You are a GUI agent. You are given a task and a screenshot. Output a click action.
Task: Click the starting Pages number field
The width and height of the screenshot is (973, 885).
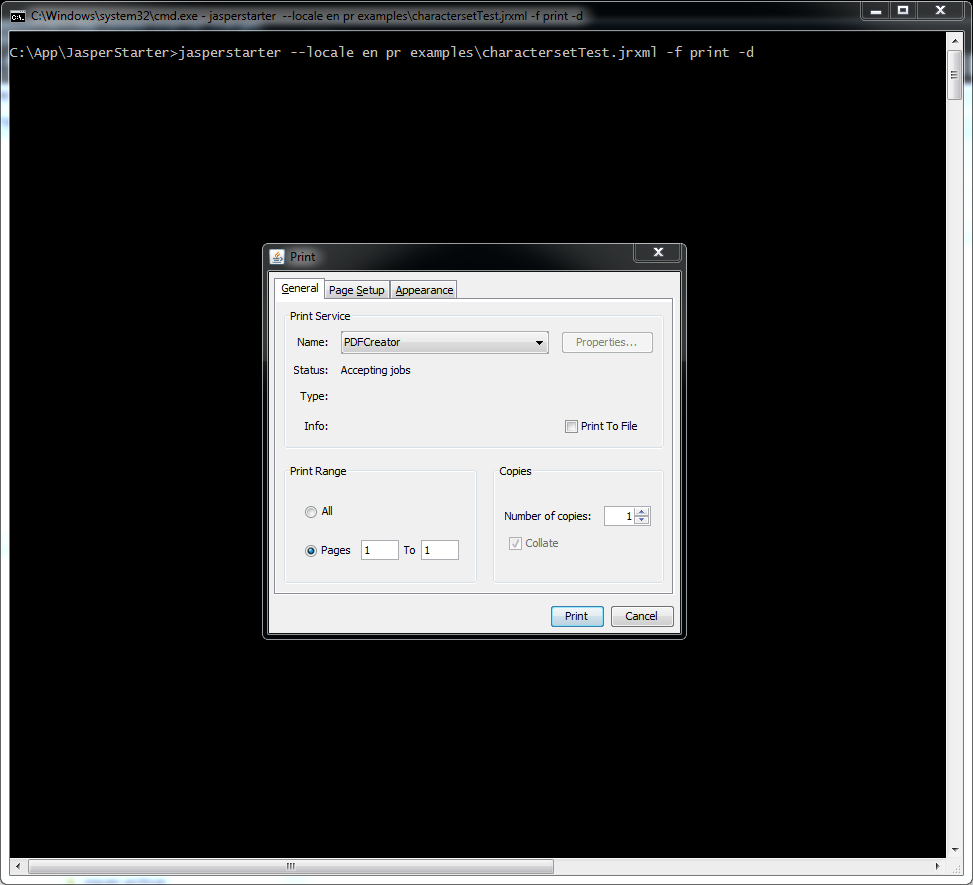click(x=379, y=549)
